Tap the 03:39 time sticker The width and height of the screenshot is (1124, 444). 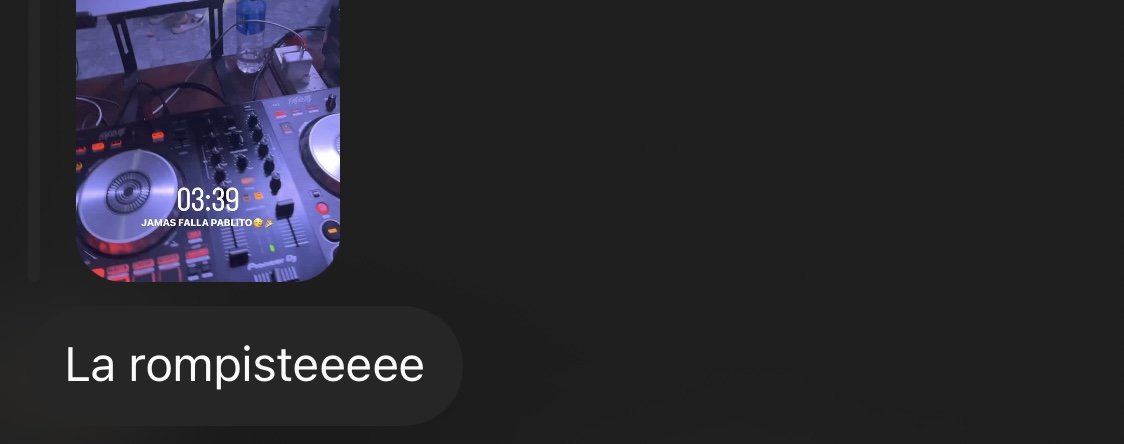[x=208, y=199]
